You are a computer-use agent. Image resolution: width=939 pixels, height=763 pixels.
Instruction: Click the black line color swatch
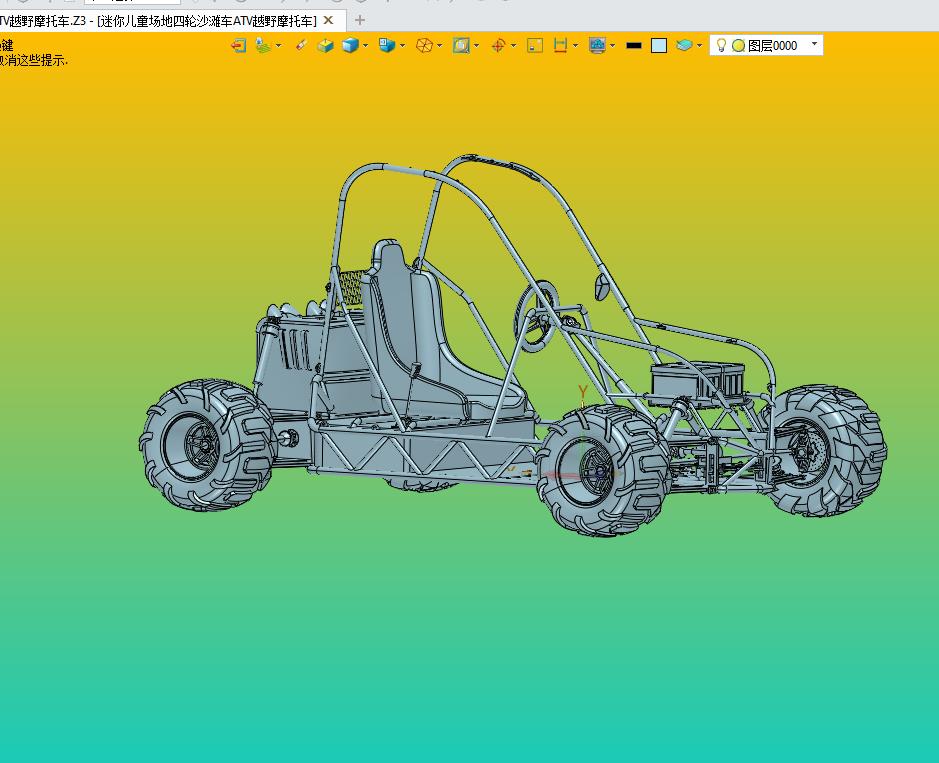click(634, 46)
